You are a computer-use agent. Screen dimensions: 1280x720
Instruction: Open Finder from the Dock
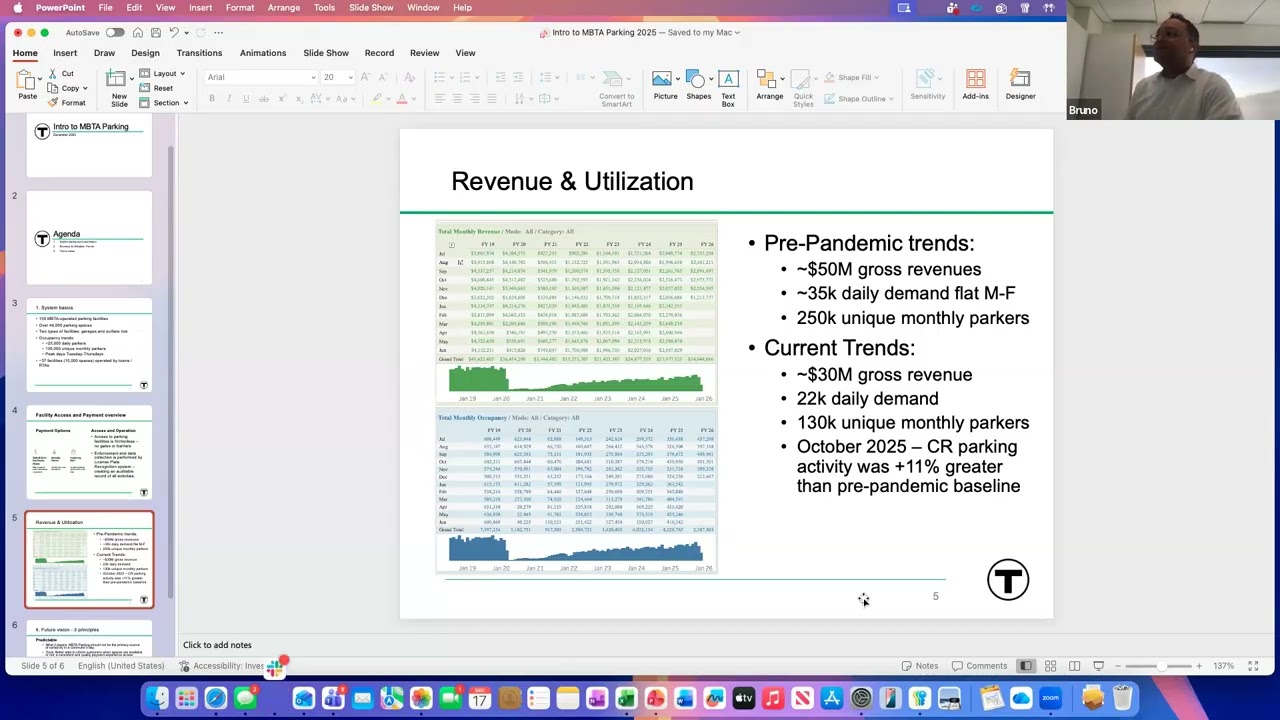pos(157,698)
